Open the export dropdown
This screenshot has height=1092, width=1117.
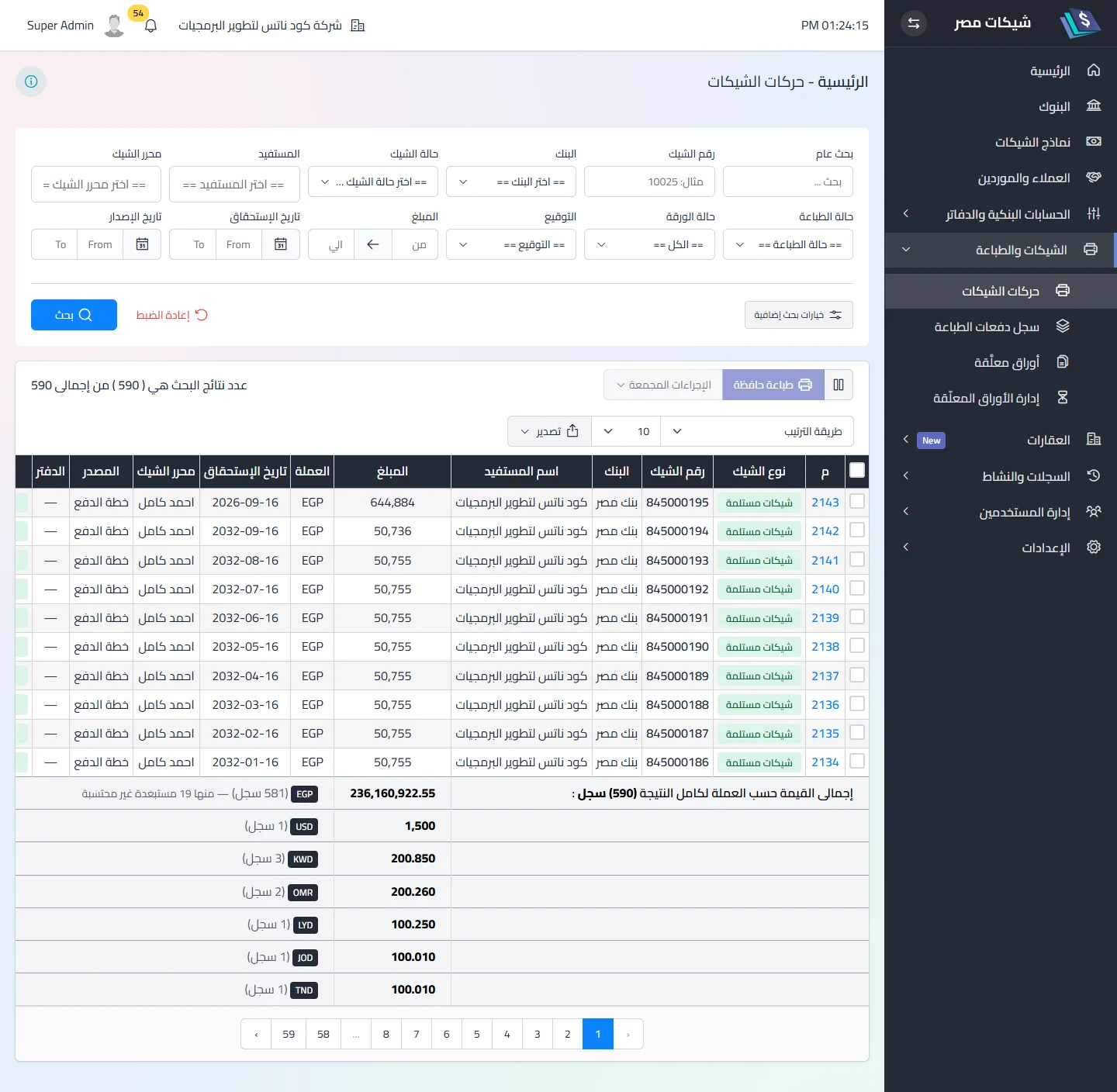tap(550, 431)
